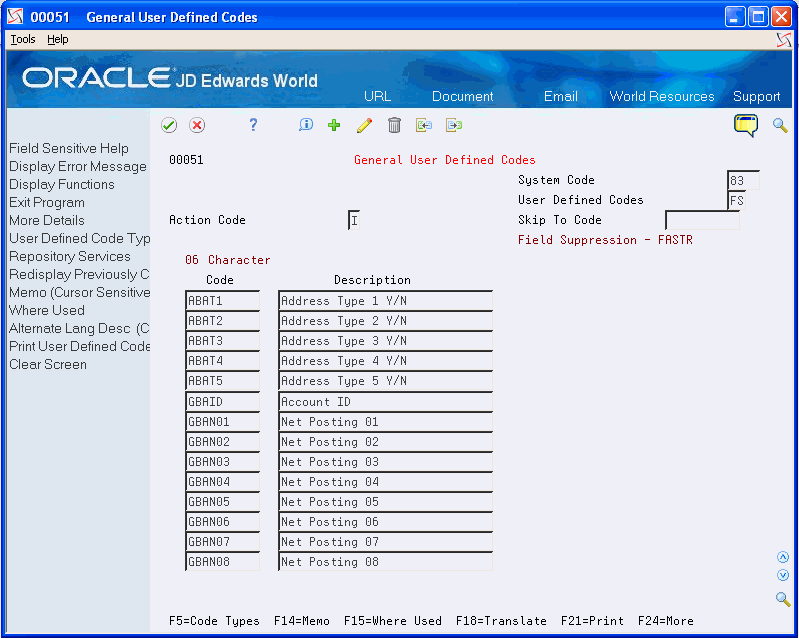
Task: Click the 06 Character label
Action: click(227, 260)
